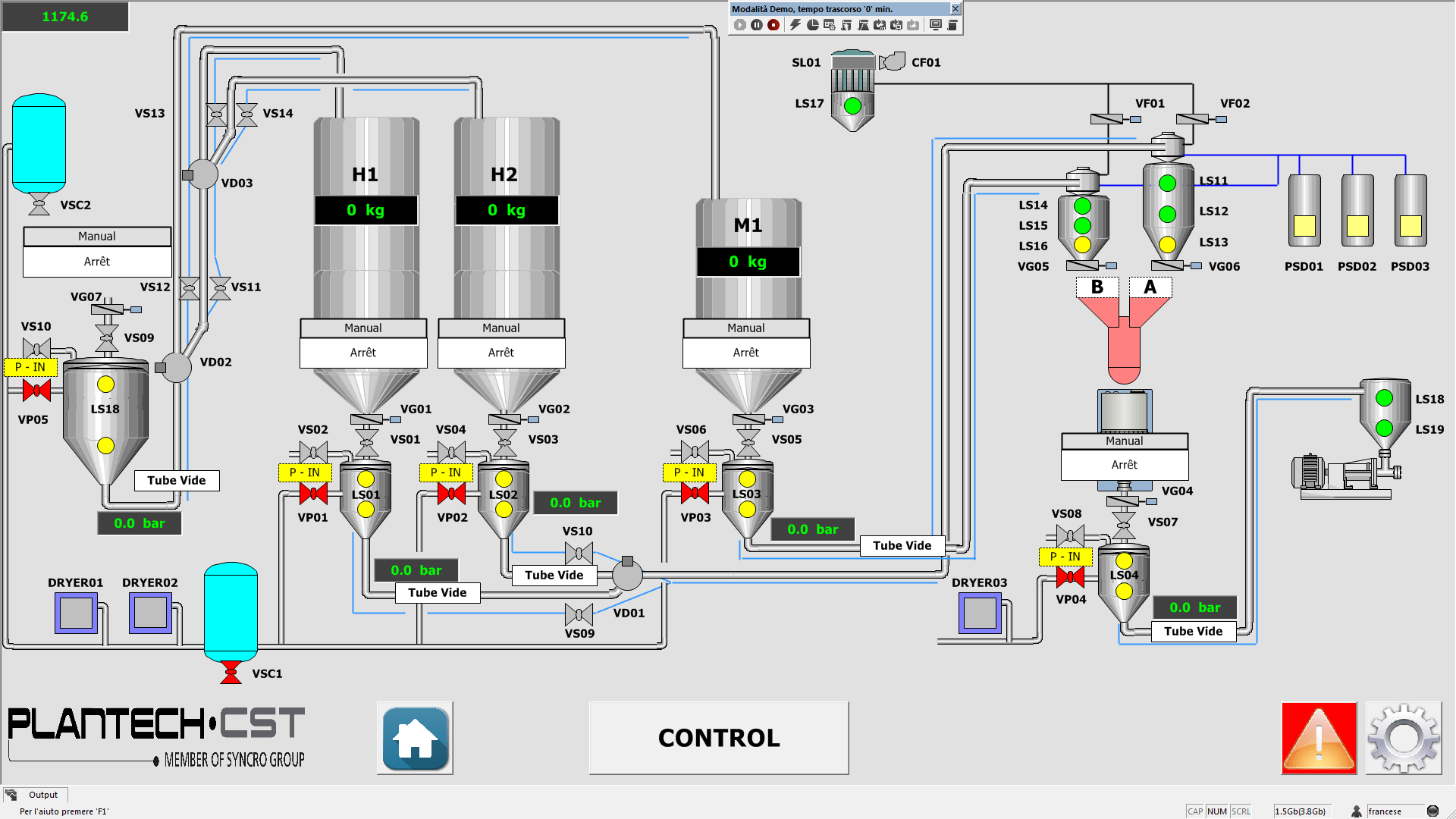1456x819 pixels.
Task: Click the CF01 fan icon
Action: click(893, 61)
